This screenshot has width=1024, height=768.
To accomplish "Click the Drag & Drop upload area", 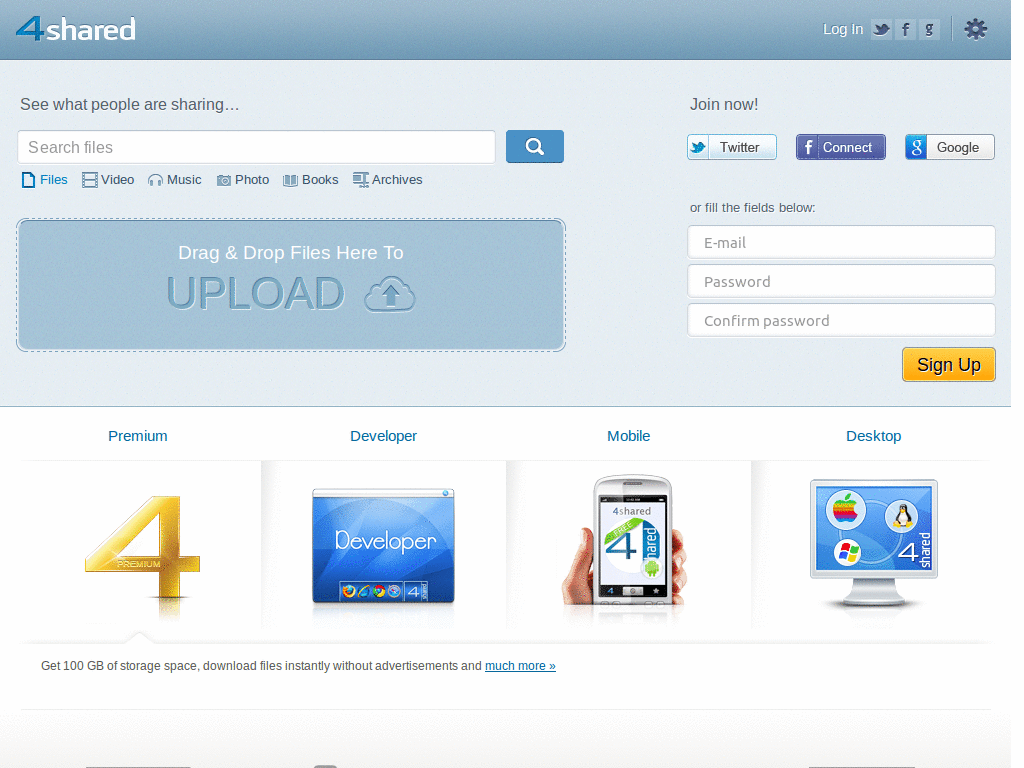I will [291, 285].
